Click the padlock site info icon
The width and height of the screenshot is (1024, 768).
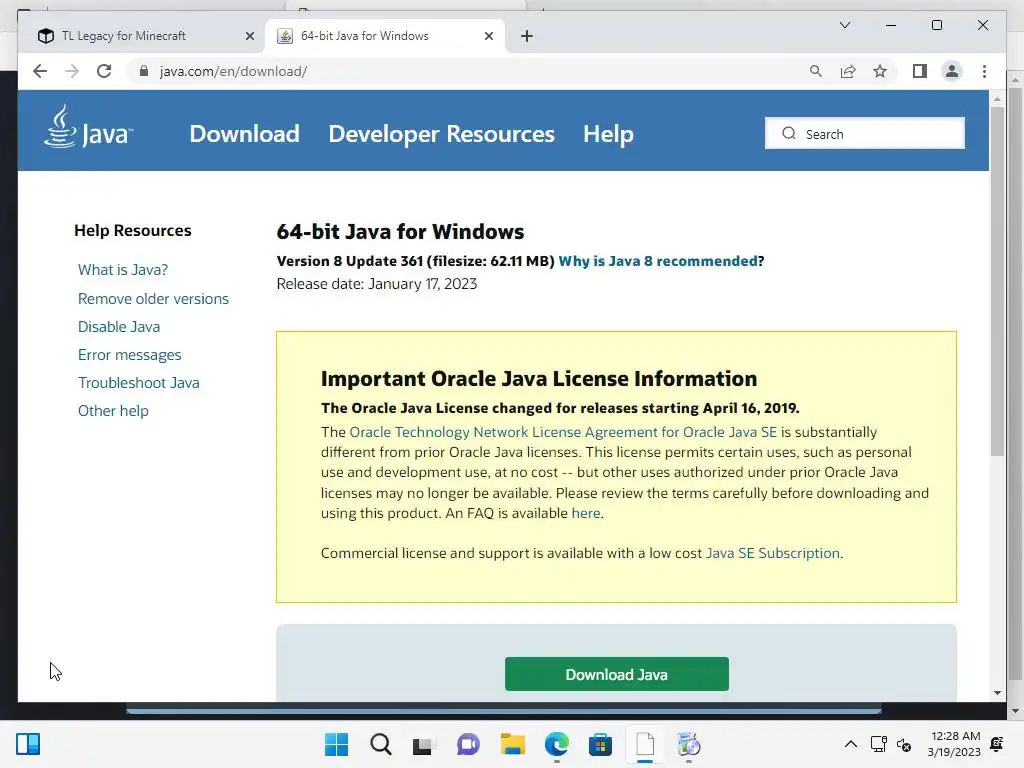pos(144,71)
